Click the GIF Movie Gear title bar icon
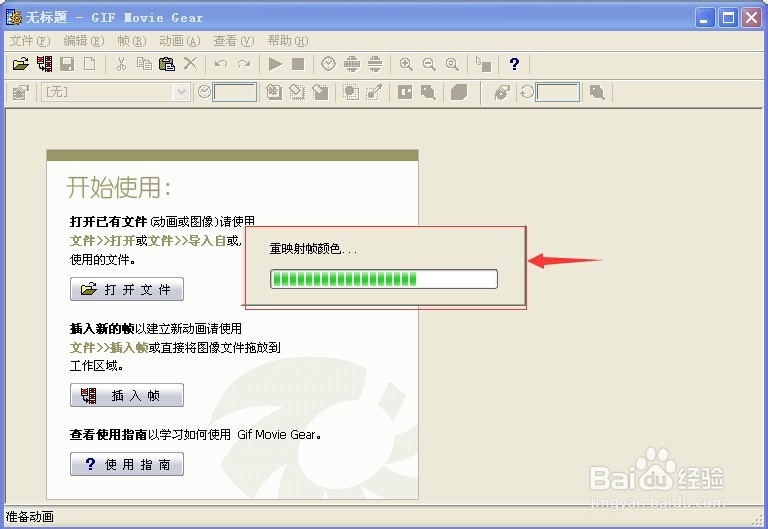The image size is (768, 529). [x=14, y=17]
